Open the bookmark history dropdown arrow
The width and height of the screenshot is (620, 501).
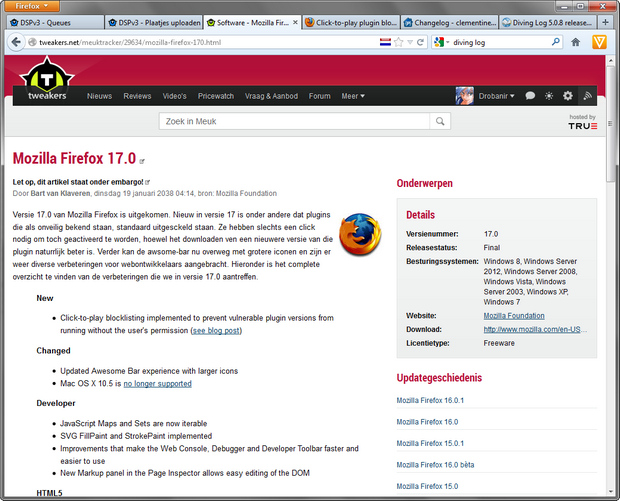coord(410,42)
